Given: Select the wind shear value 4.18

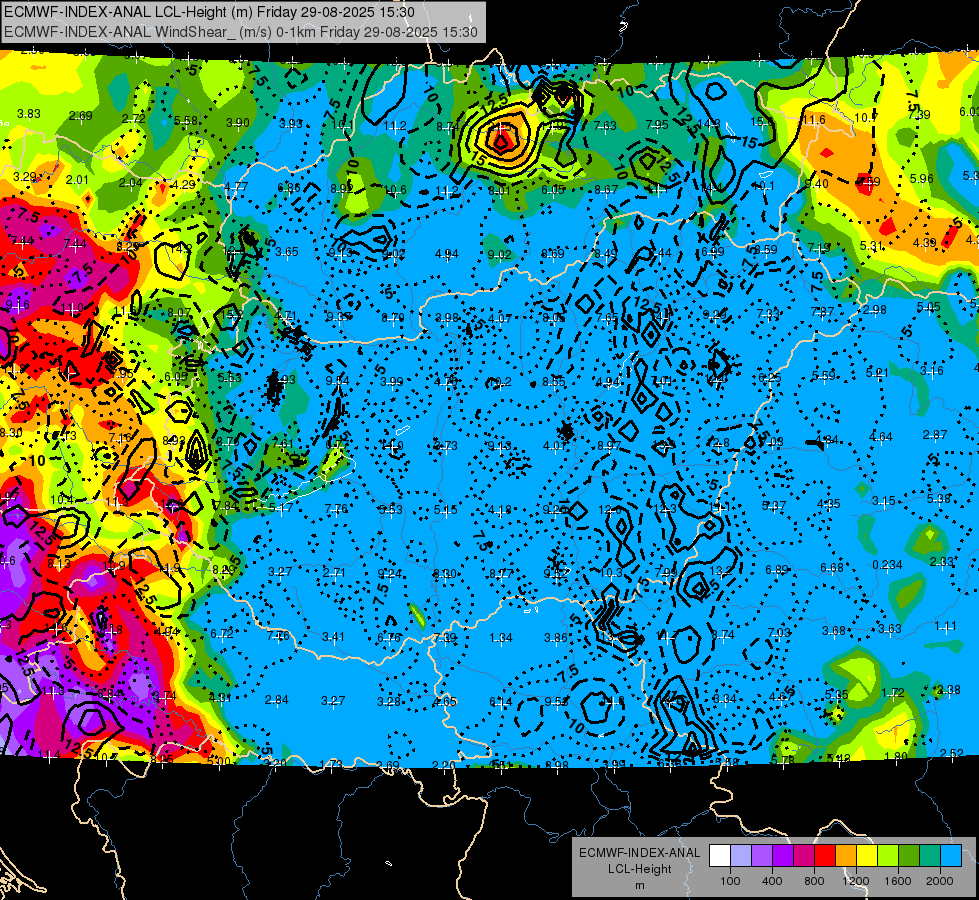Looking at the screenshot, I should point(500,510).
